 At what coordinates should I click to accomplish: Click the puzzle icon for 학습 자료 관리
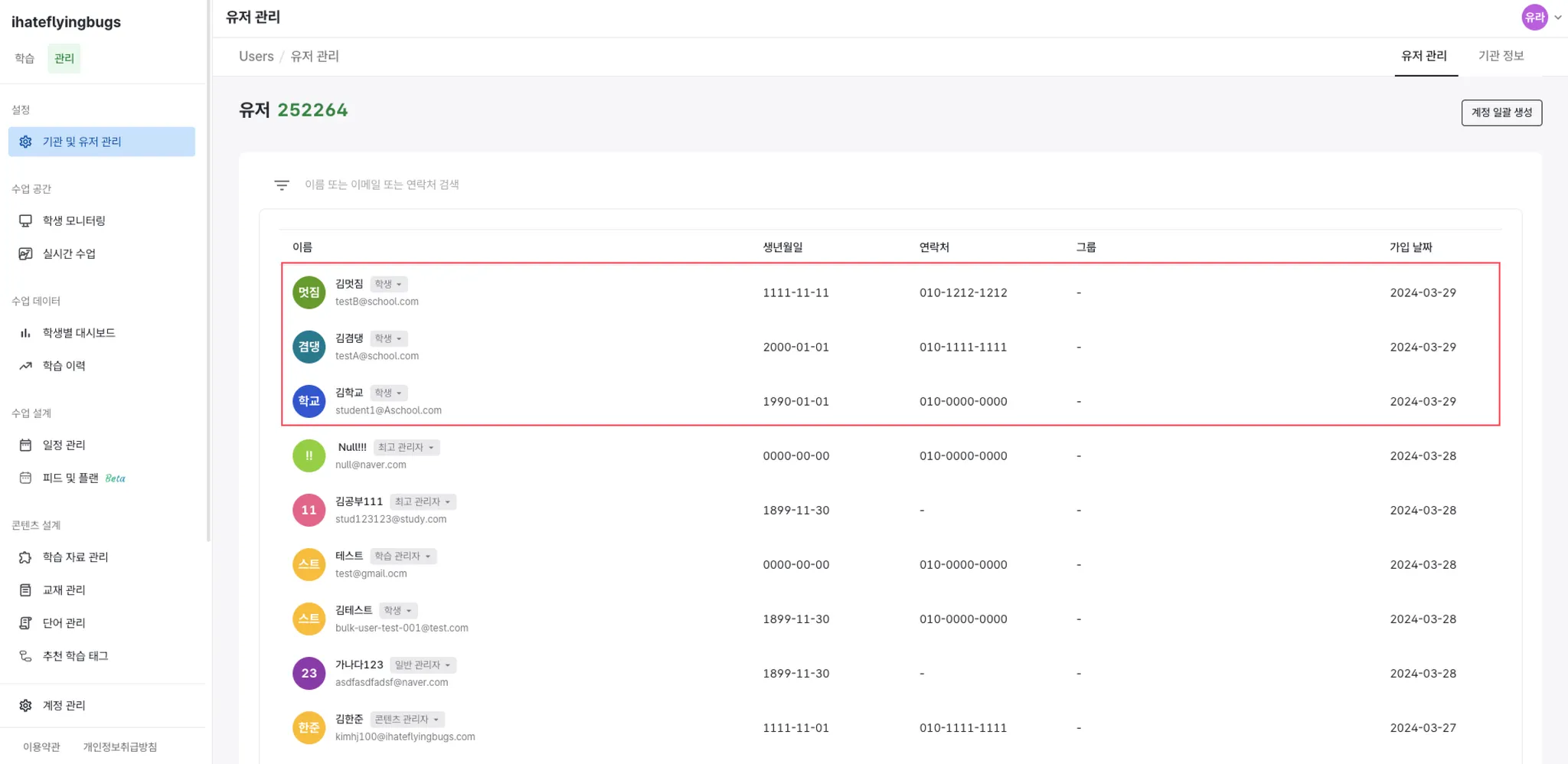click(25, 557)
